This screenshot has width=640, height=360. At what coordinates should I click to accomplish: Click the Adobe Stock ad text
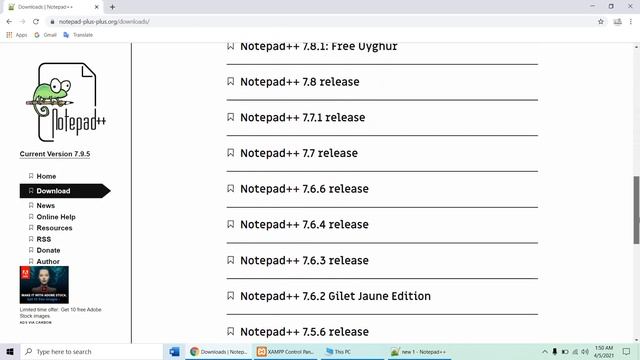(60, 313)
